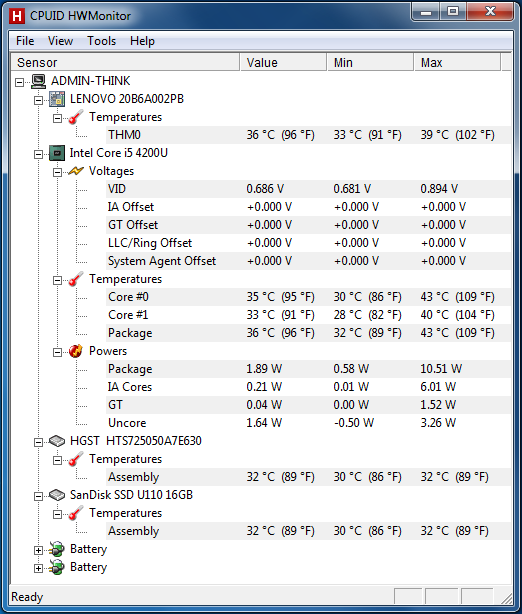Collapse the ADMIN-THINK root node
The image size is (522, 614).
[x=19, y=82]
